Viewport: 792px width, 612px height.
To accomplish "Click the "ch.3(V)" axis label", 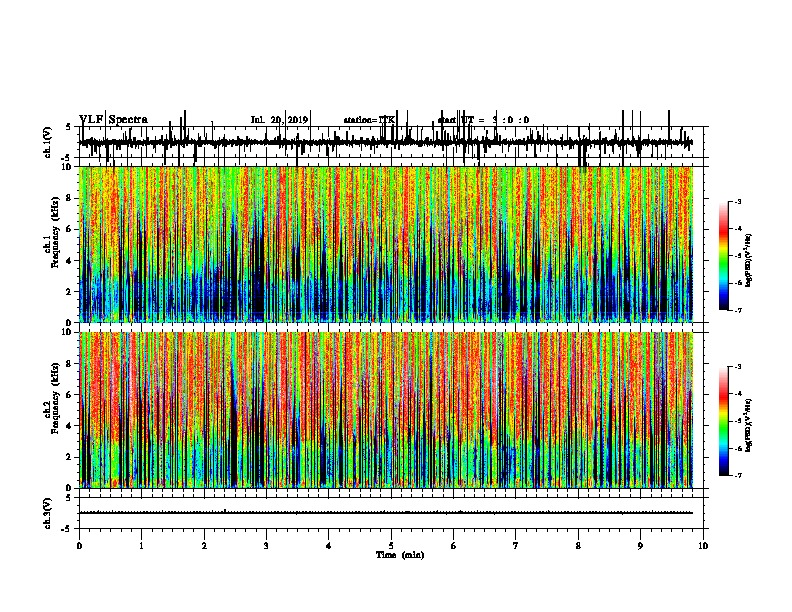I will coord(48,513).
